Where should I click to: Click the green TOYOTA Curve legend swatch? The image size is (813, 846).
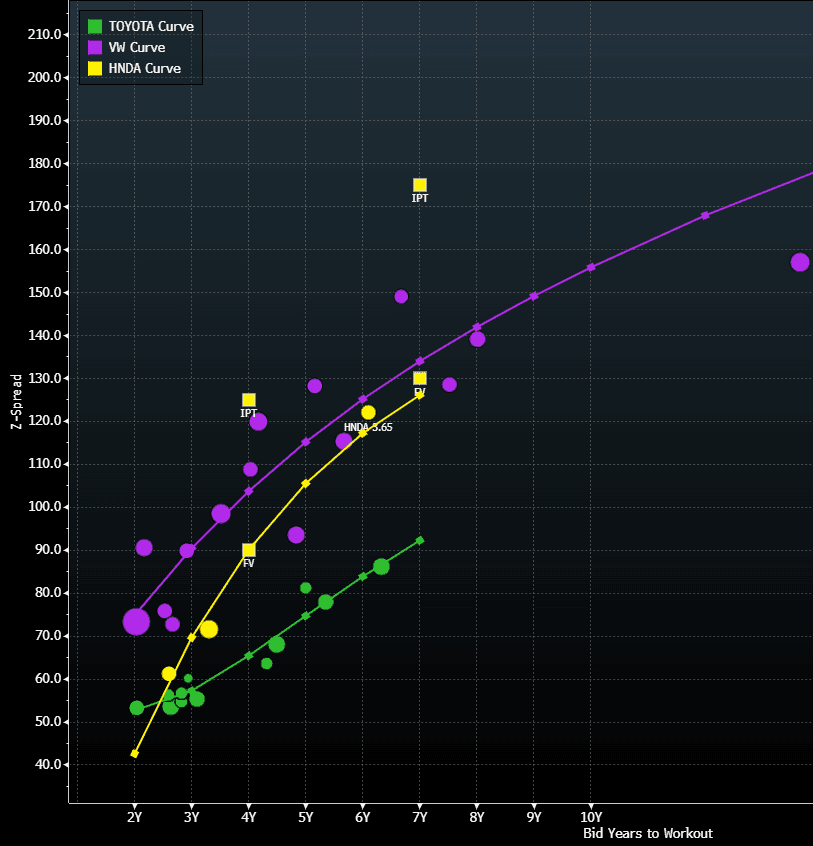point(95,26)
